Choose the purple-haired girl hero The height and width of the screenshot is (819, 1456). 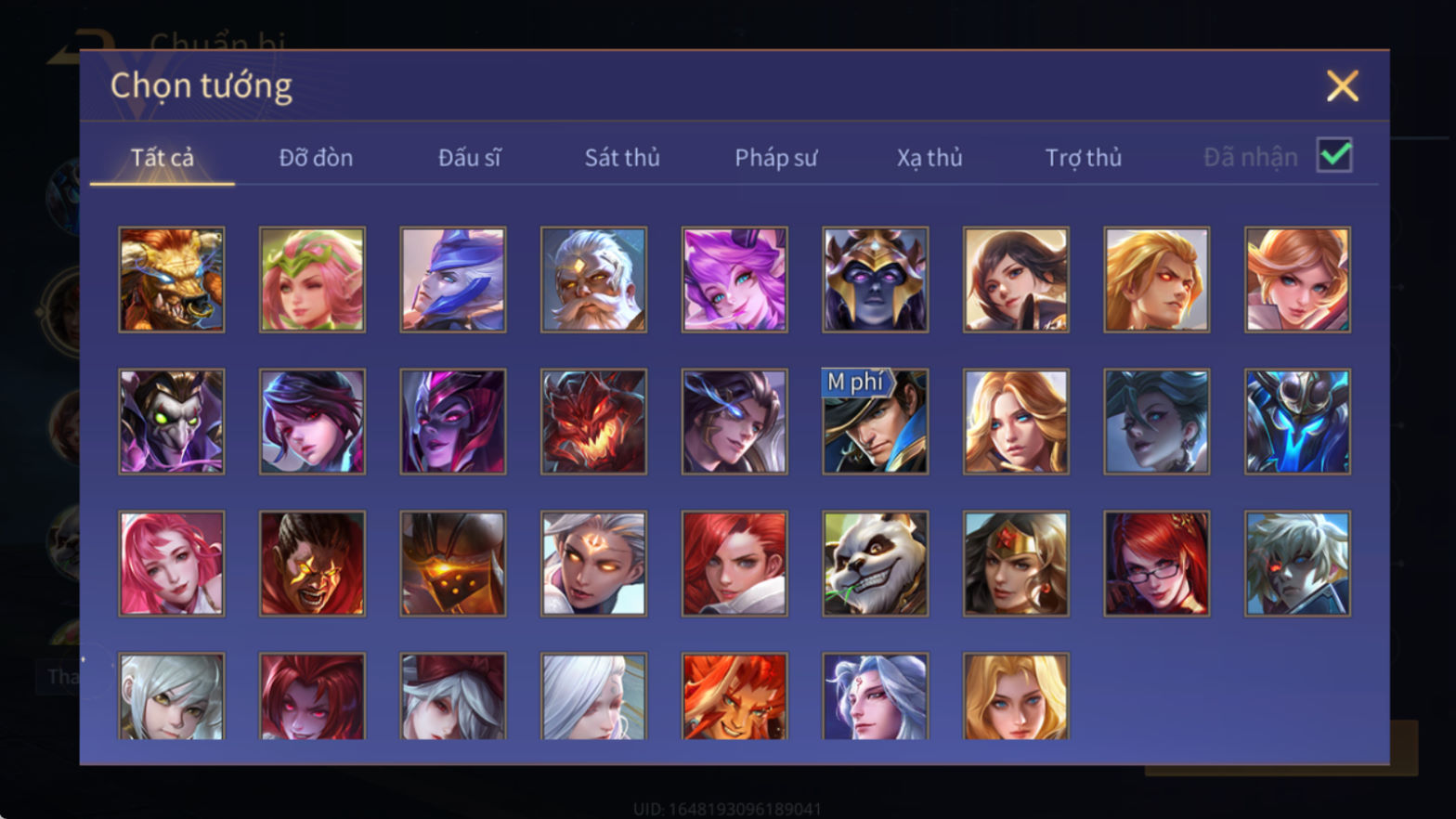coord(734,279)
